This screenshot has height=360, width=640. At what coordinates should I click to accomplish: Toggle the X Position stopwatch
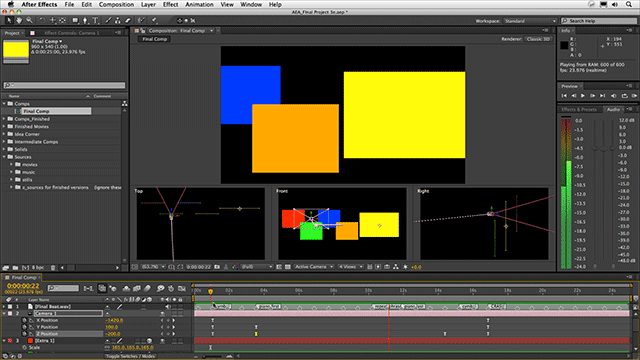click(24, 320)
